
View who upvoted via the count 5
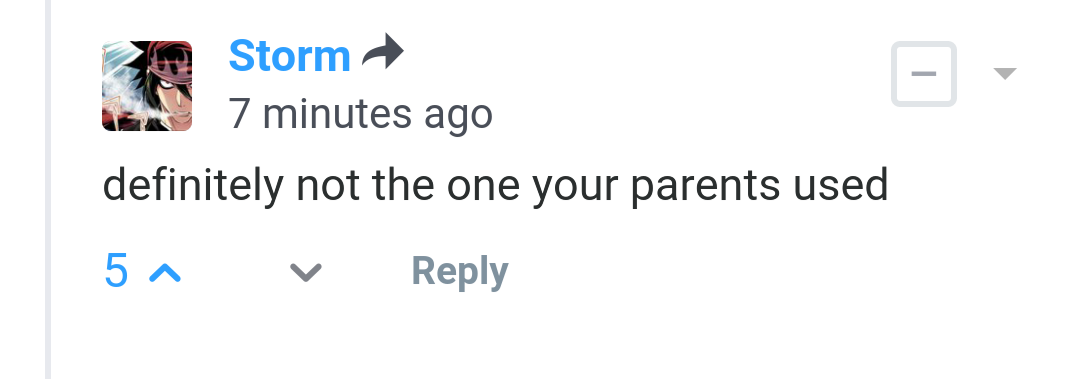(x=116, y=270)
